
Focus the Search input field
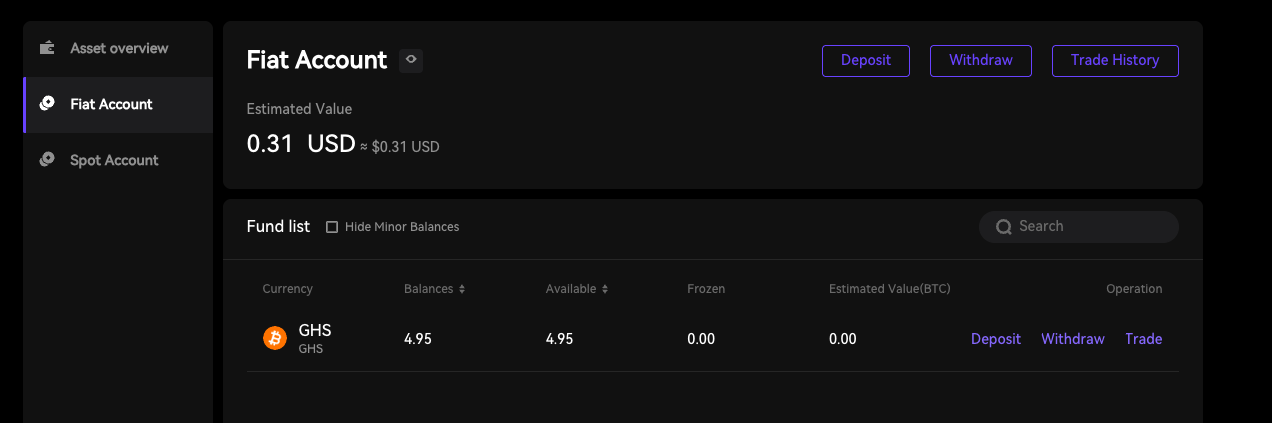(x=1090, y=227)
